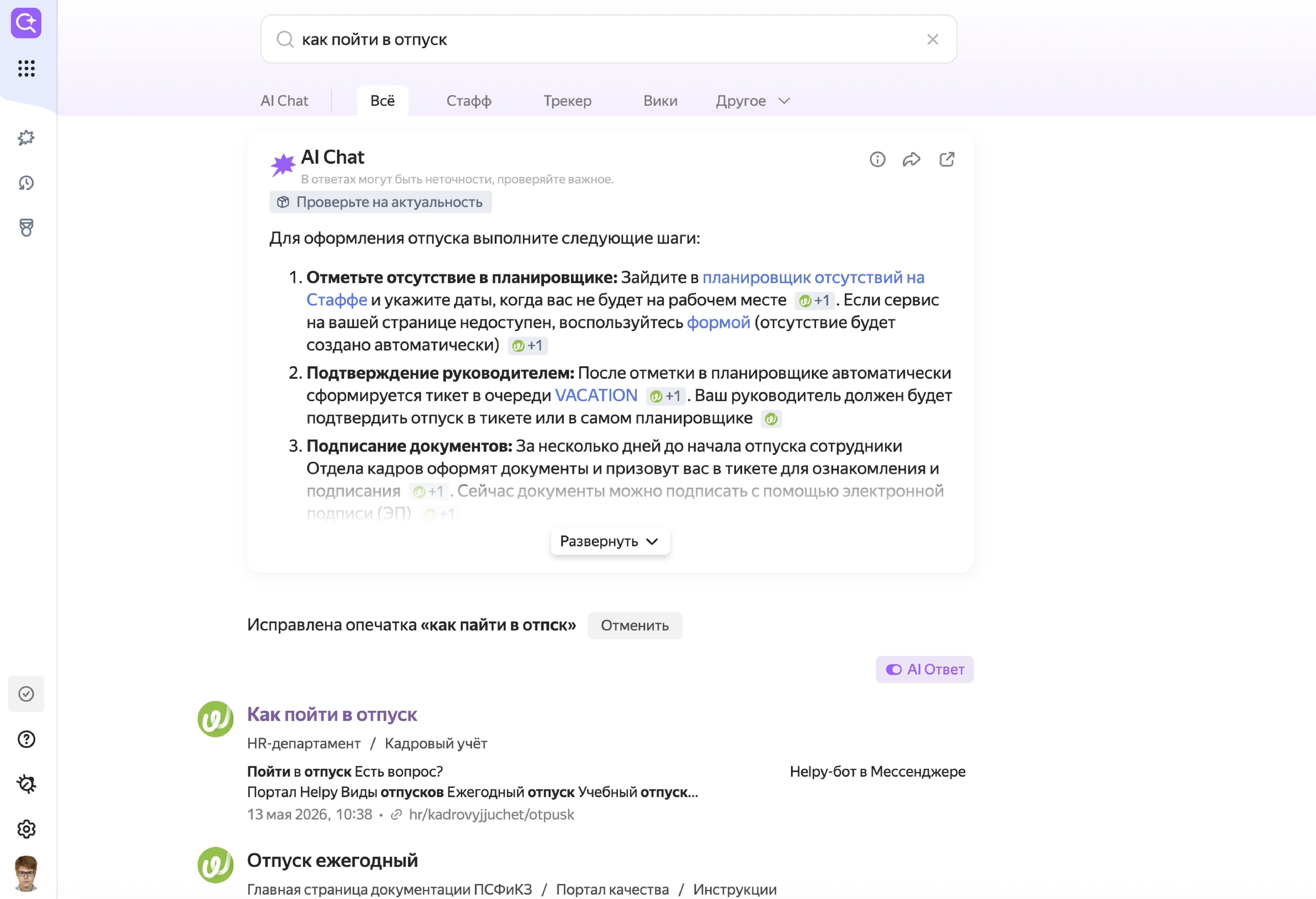Open the VACATION queue link

point(596,396)
